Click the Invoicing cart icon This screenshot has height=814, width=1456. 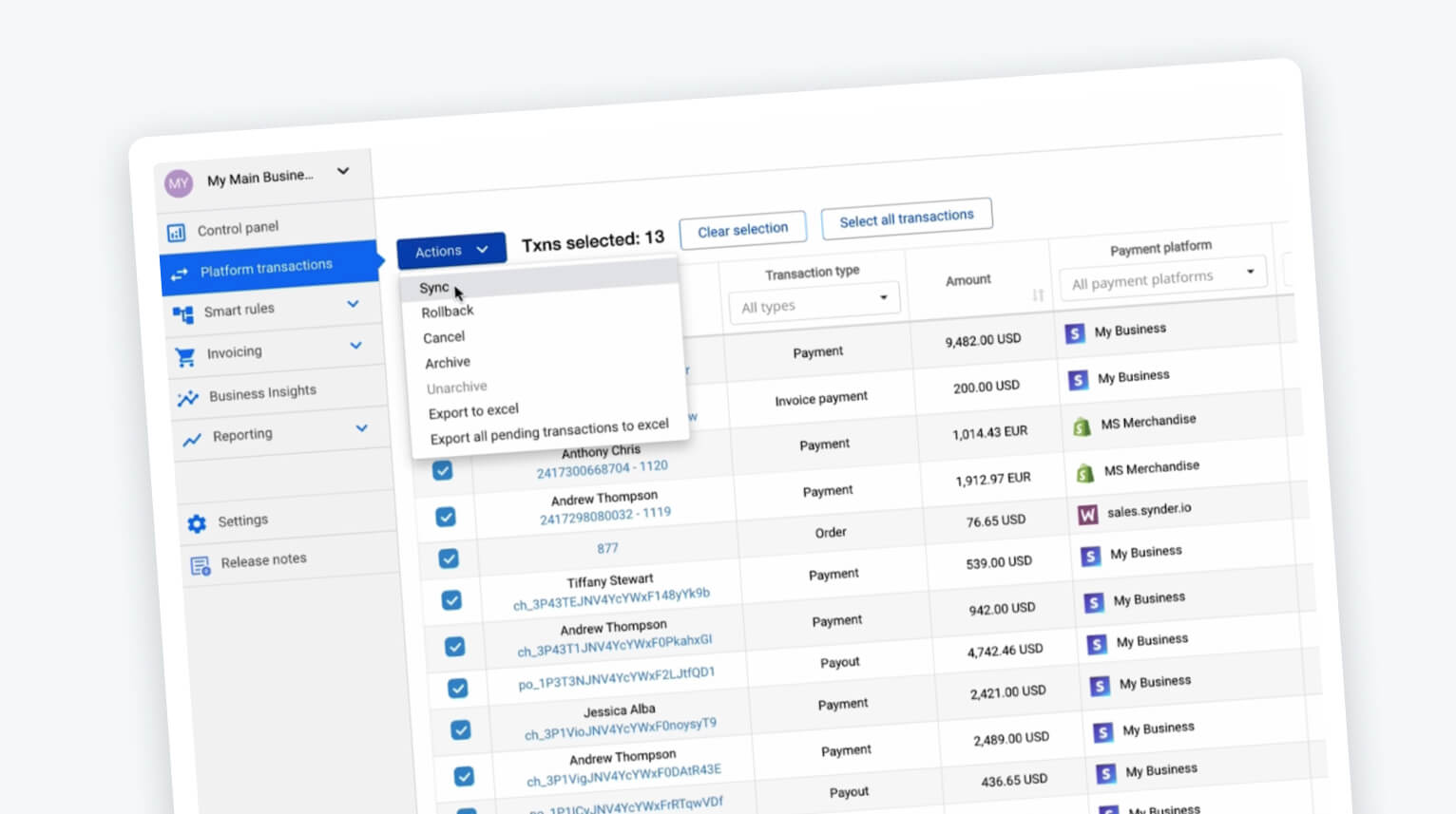point(185,356)
